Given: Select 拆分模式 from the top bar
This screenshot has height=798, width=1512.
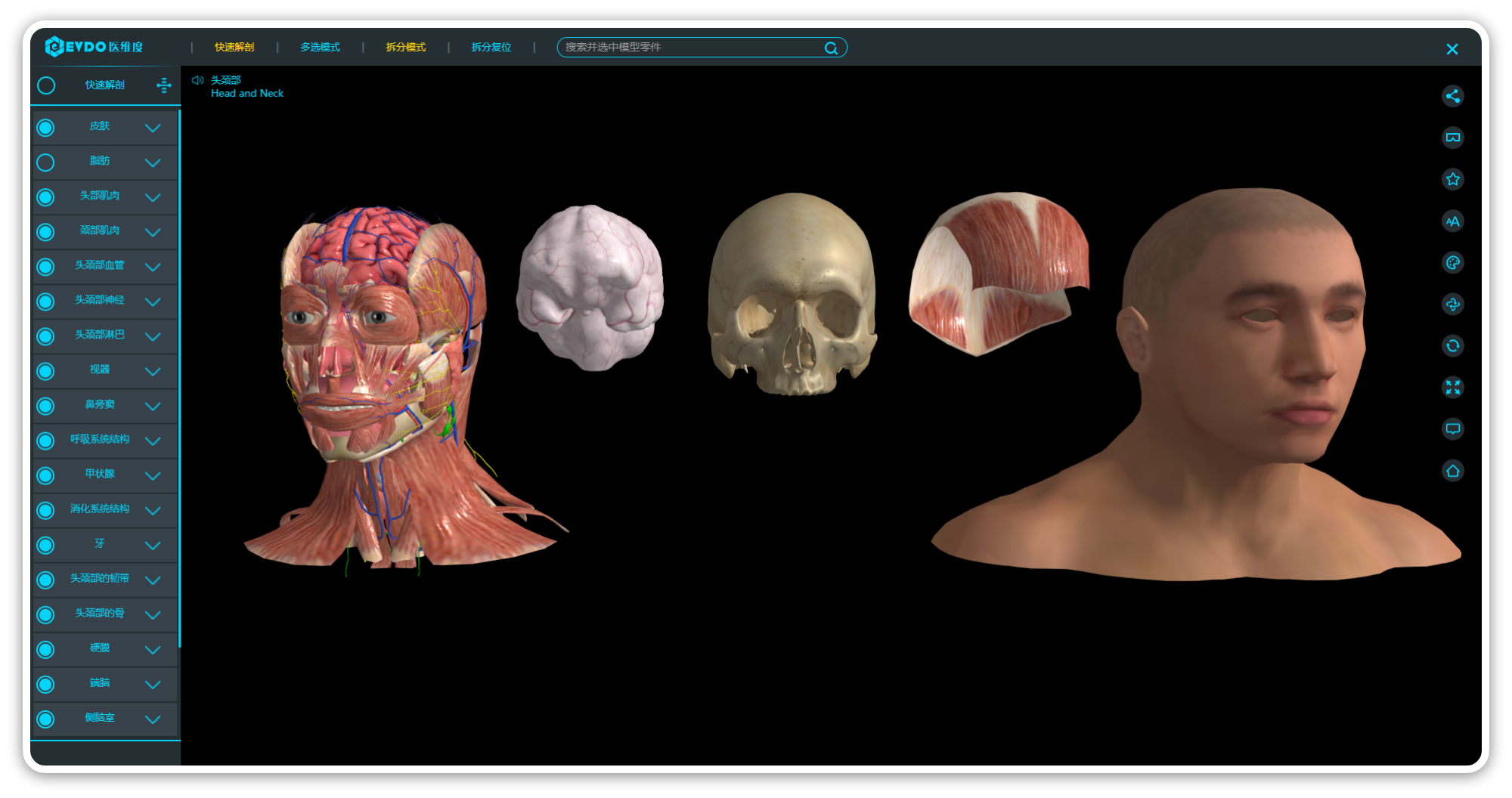Looking at the screenshot, I should [404, 47].
